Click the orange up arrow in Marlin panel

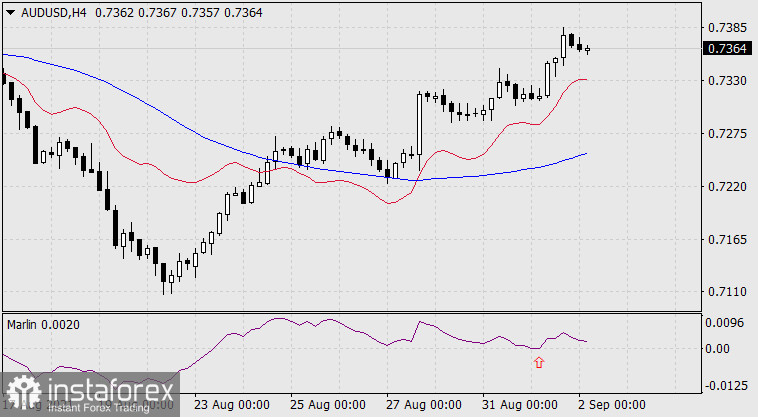[539, 363]
